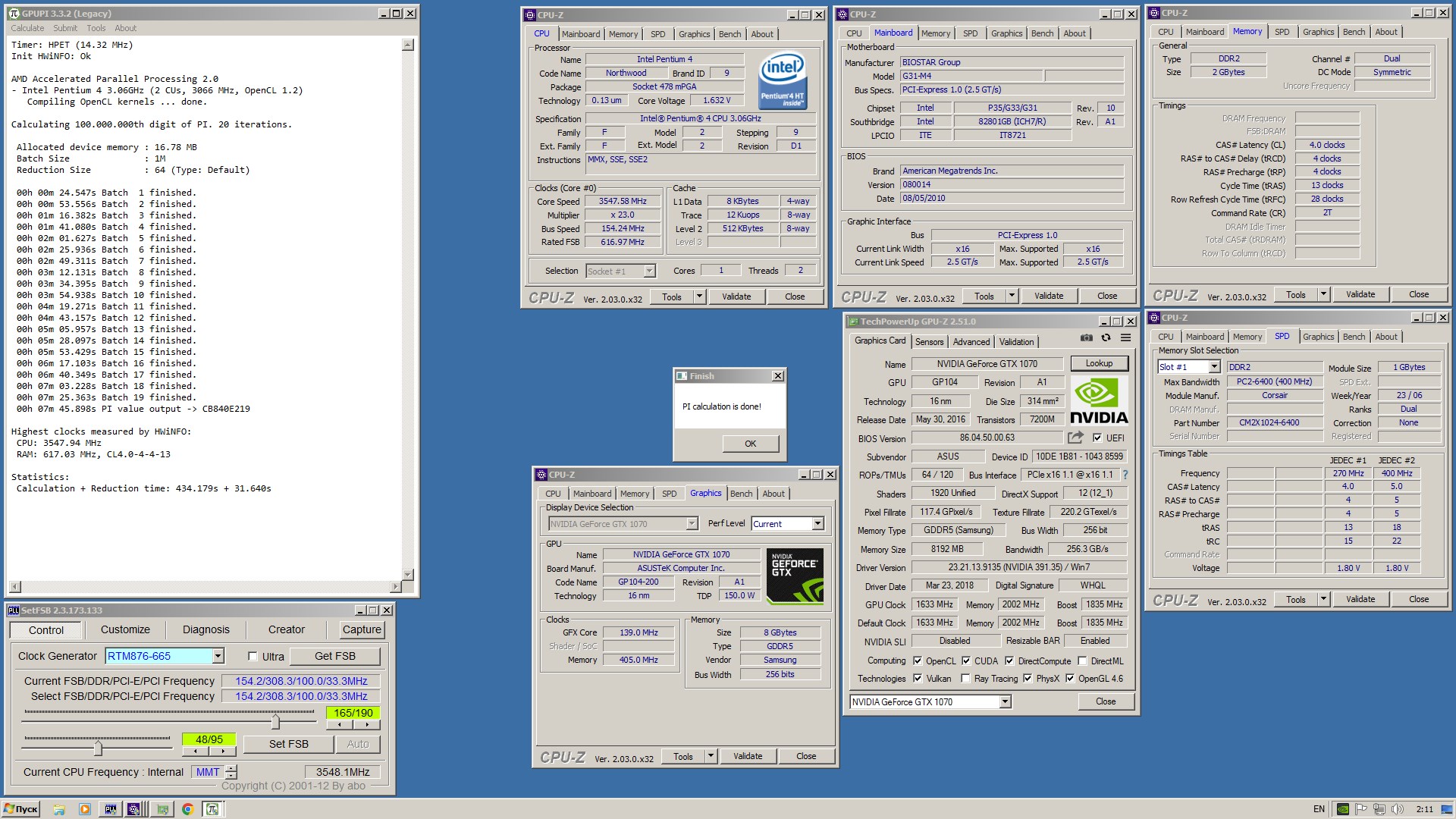
Task: Open the GPU-Z hamburger menu
Action: (x=1126, y=338)
